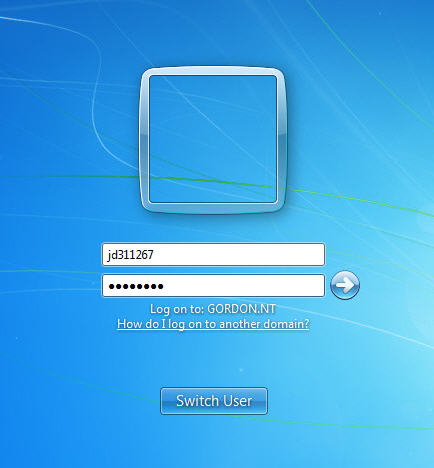The width and height of the screenshot is (434, 468).
Task: Select the empty user account picture frame
Action: 213,140
